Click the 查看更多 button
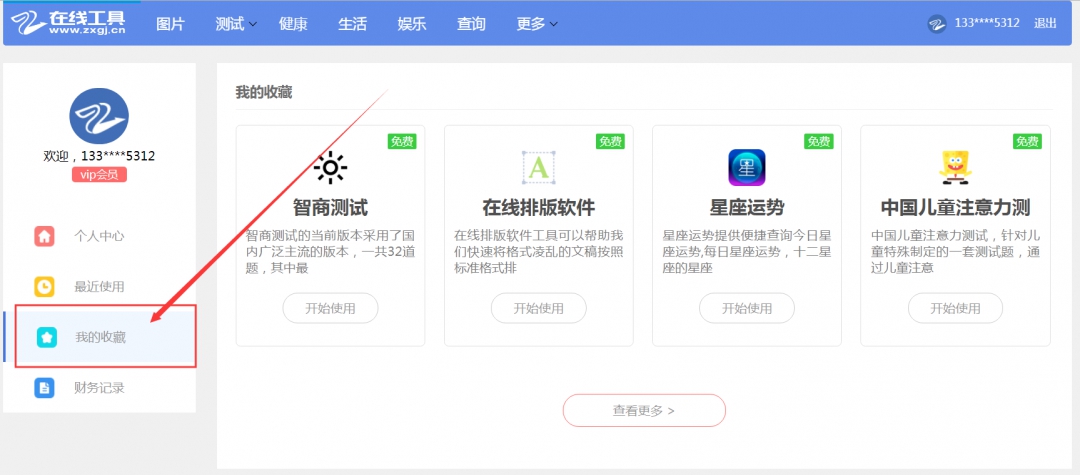The image size is (1080, 475). (644, 410)
